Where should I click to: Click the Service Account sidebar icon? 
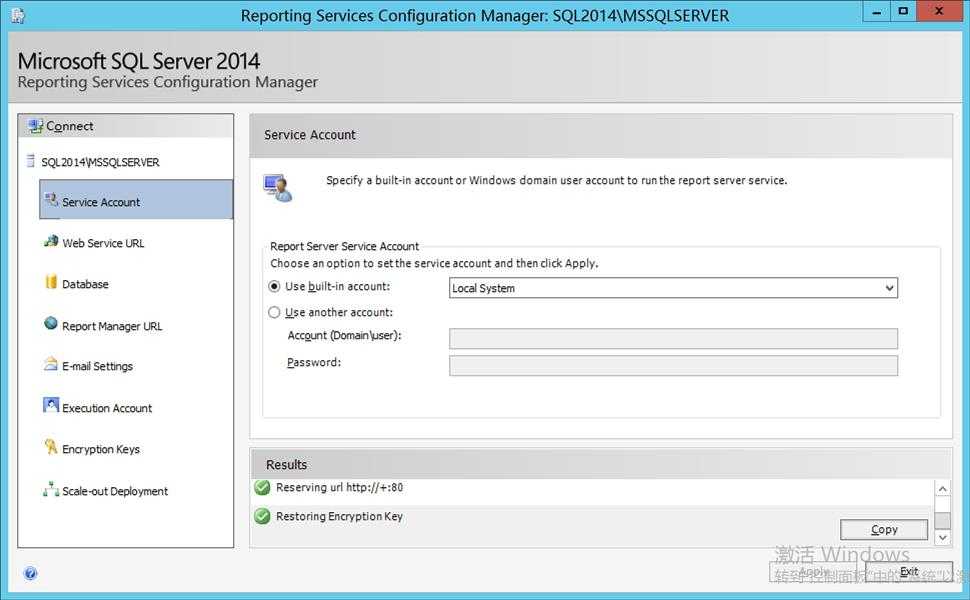(51, 199)
